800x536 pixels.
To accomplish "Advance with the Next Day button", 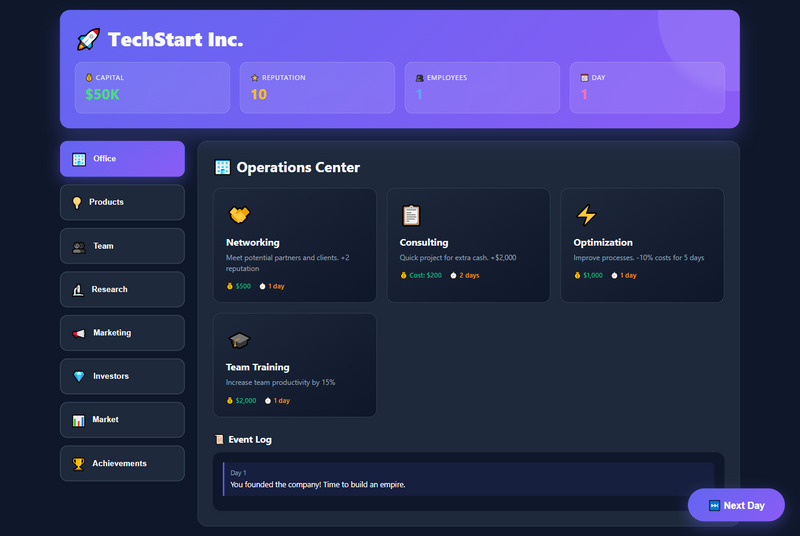I will [736, 505].
